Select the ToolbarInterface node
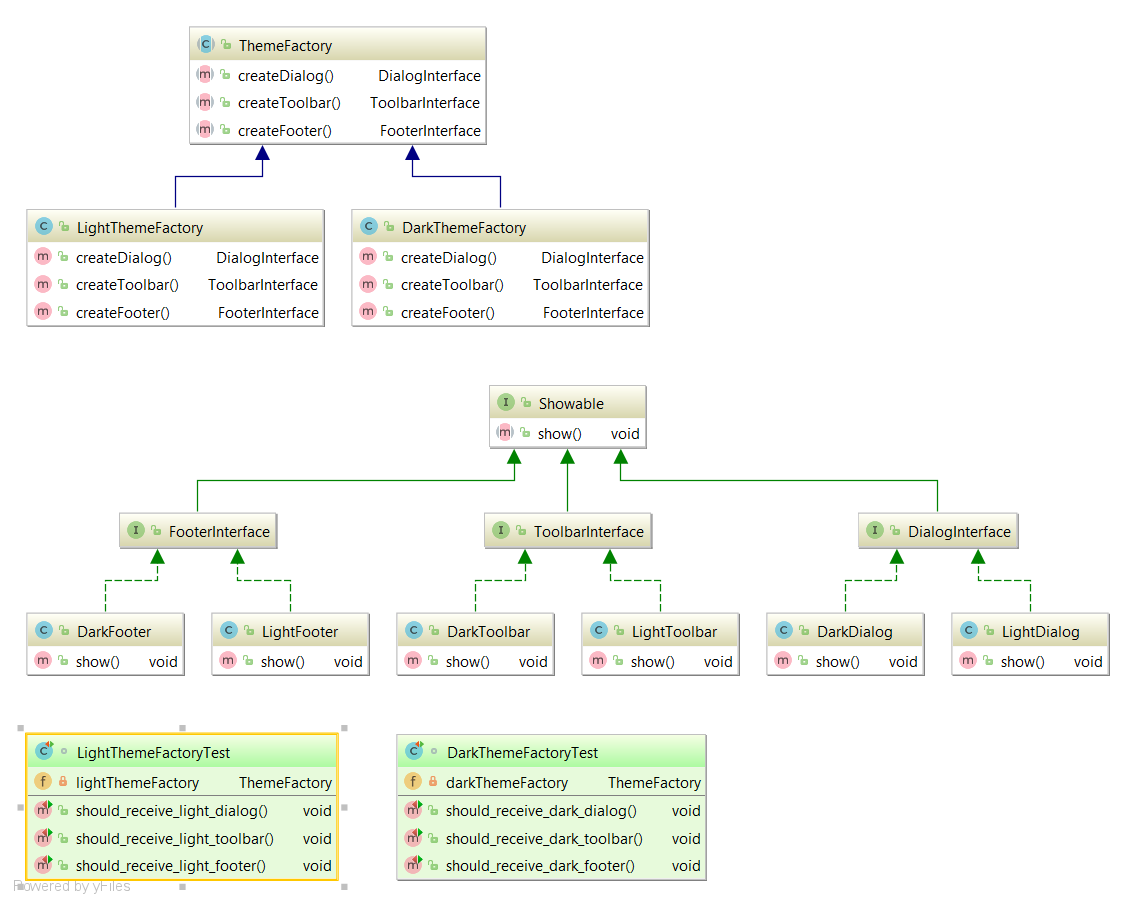 pyautogui.click(x=567, y=531)
